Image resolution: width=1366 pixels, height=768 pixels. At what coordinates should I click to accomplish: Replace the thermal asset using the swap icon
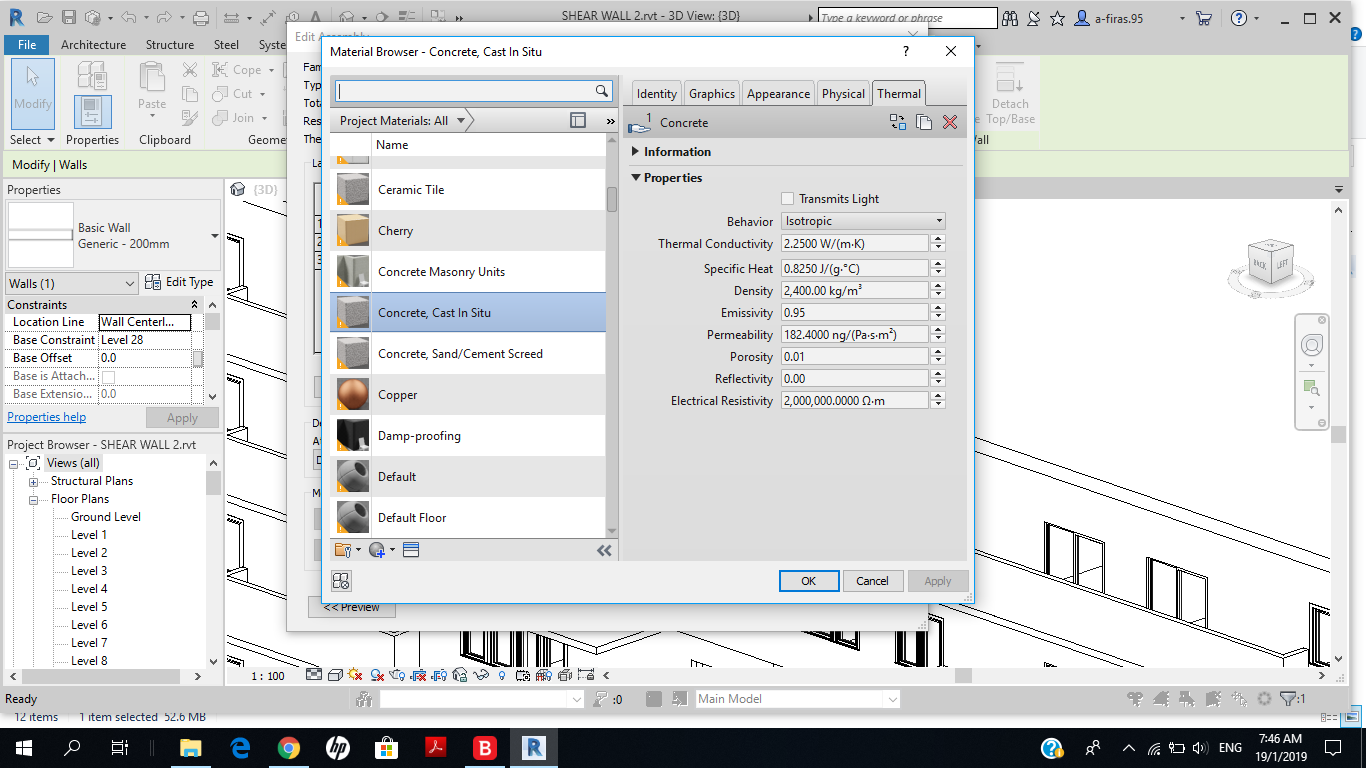pos(896,122)
